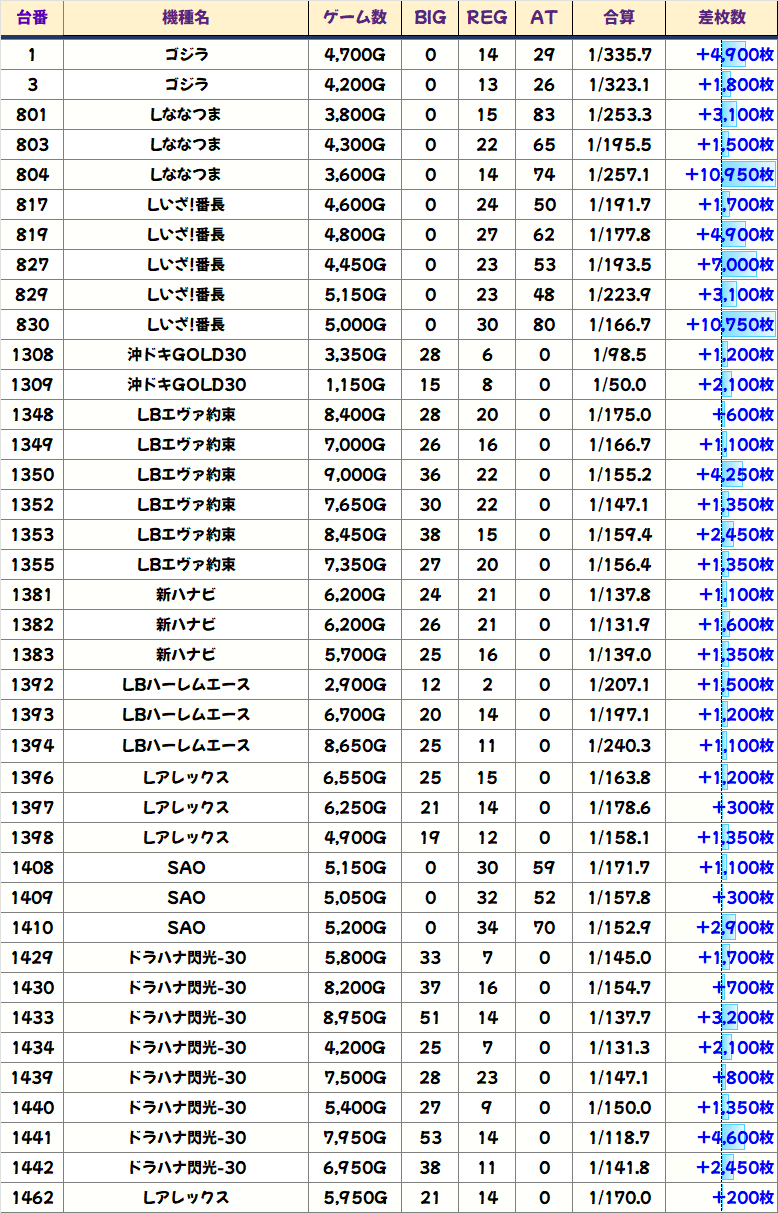Select machine number 801 cell

point(32,115)
